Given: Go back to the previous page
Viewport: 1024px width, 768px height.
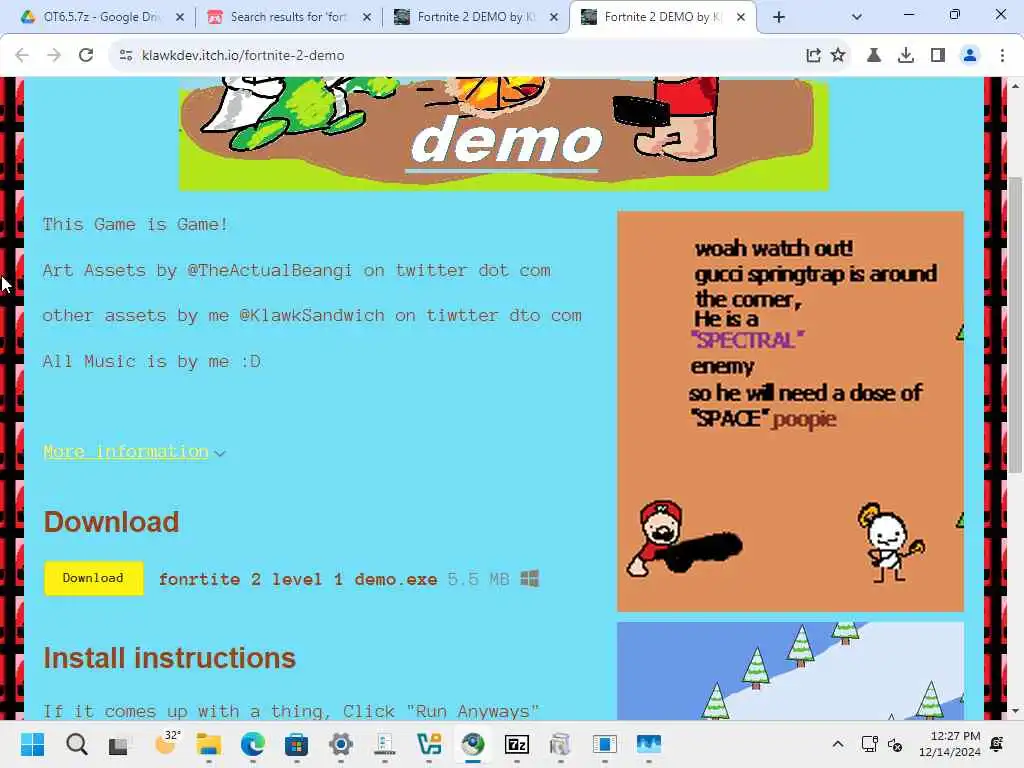Looking at the screenshot, I should (22, 56).
